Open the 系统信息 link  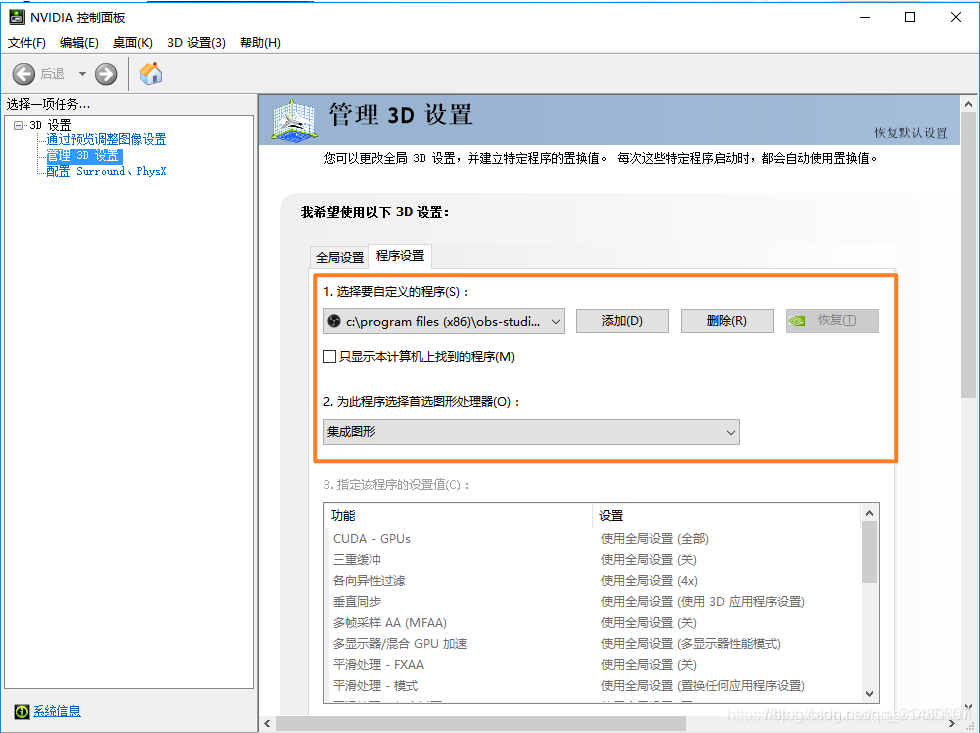(x=57, y=711)
